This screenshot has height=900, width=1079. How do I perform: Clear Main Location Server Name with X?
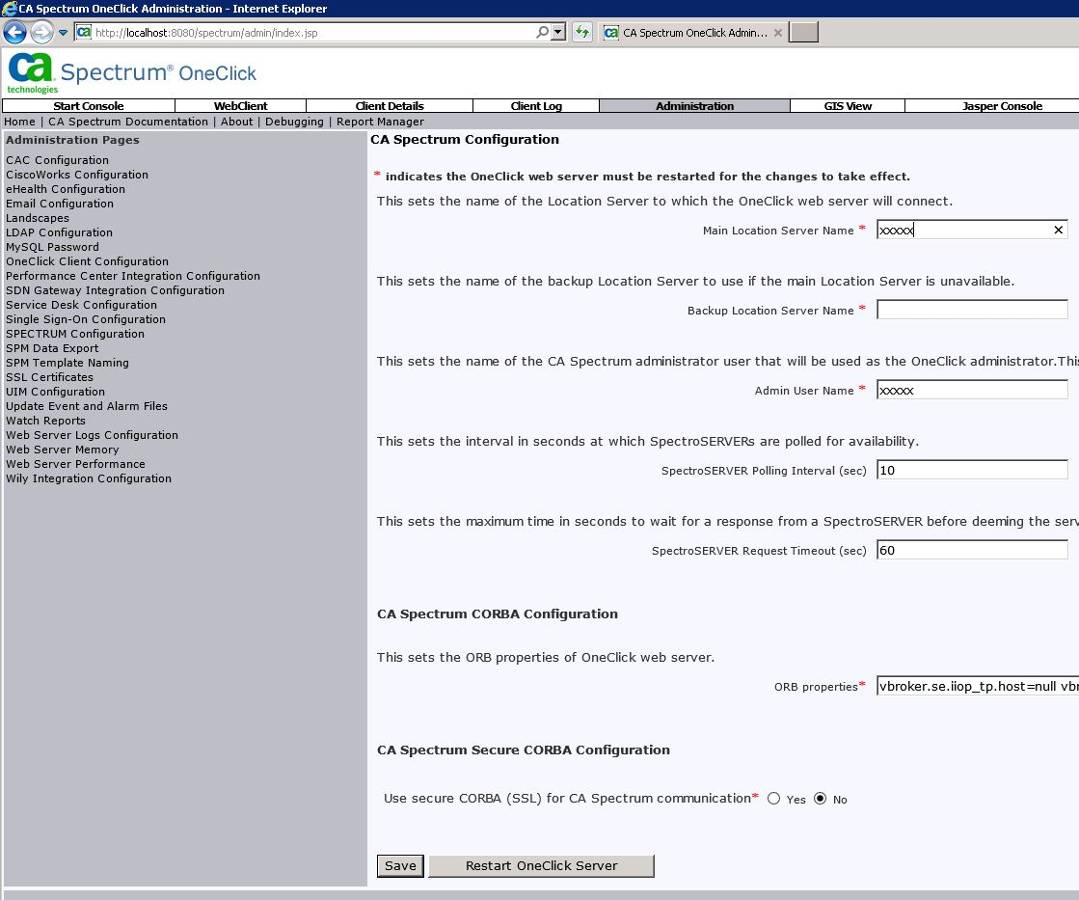click(x=1058, y=230)
